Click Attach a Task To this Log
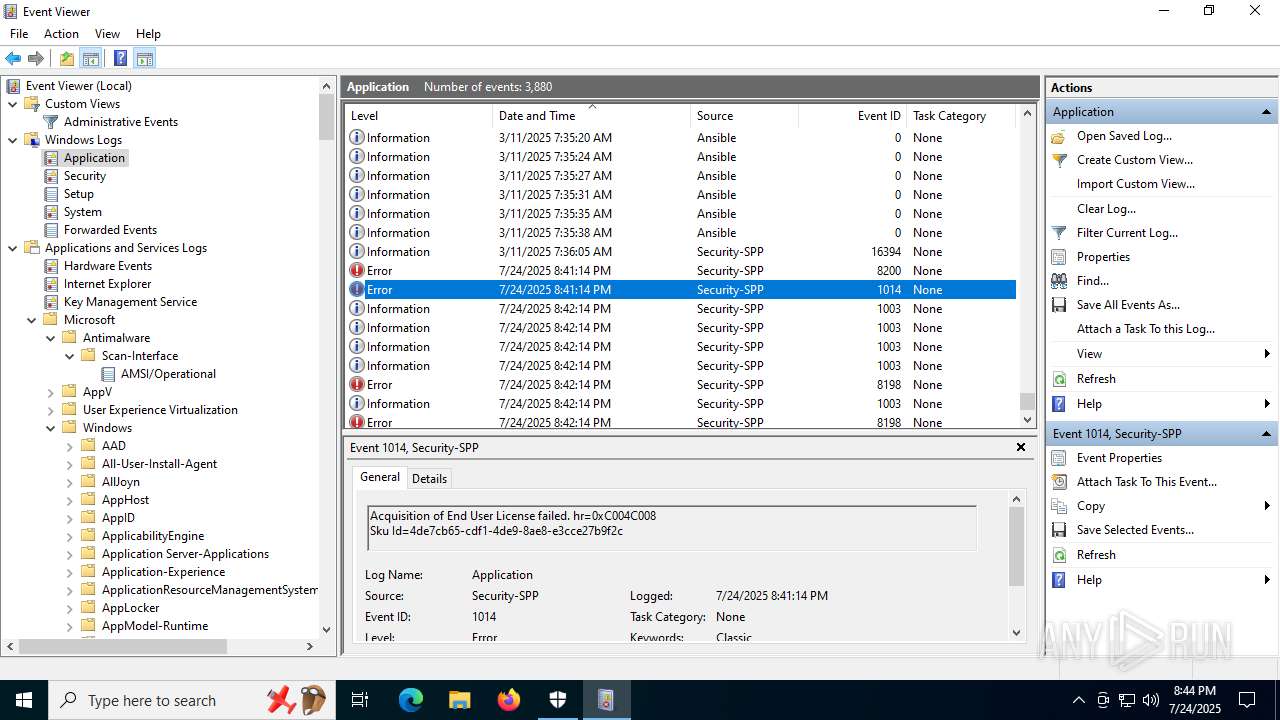1280x720 pixels. [1146, 329]
